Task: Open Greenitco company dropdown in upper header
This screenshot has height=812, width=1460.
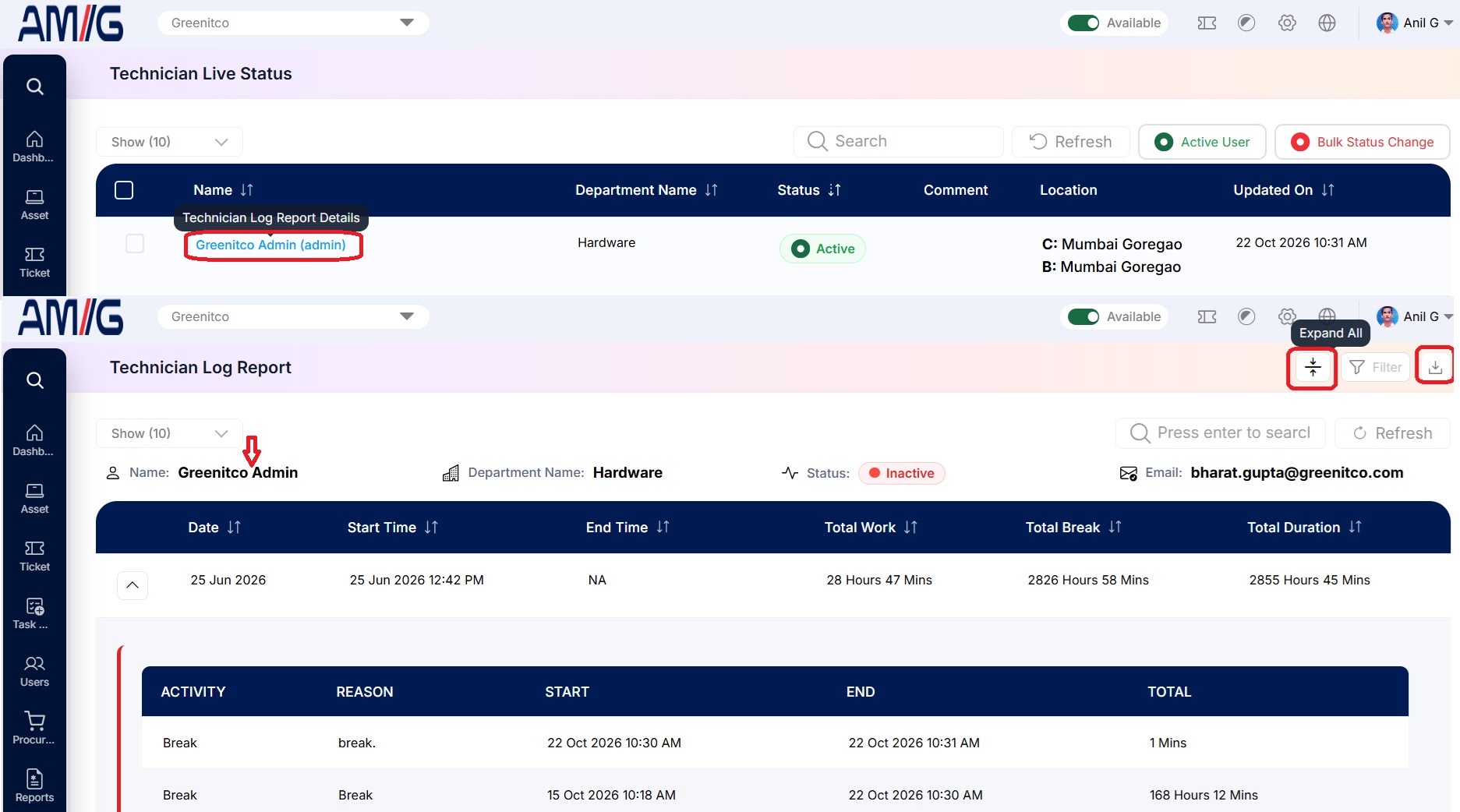Action: pyautogui.click(x=293, y=23)
